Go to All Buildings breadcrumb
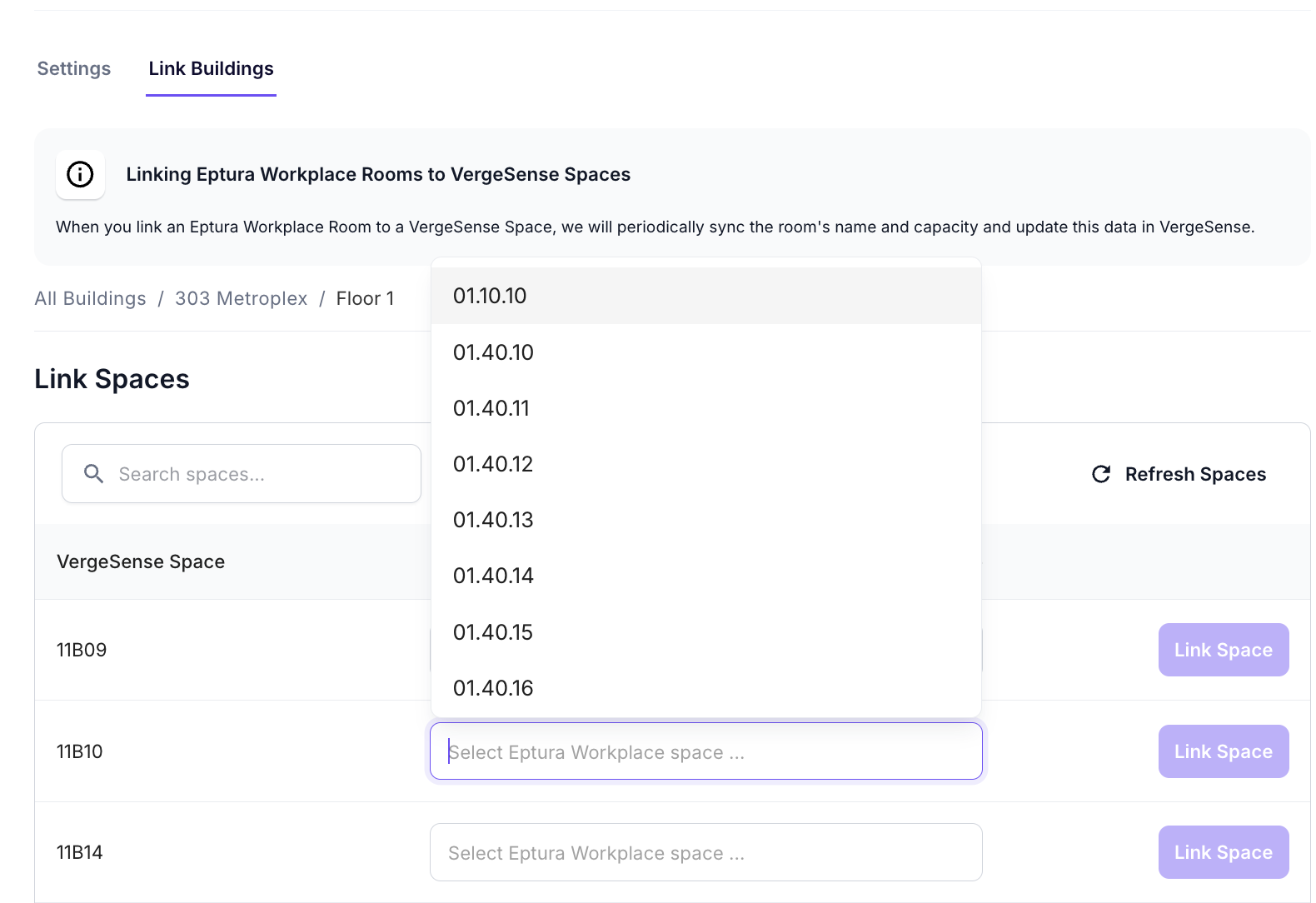Screen dimensions: 1316x903 90,298
